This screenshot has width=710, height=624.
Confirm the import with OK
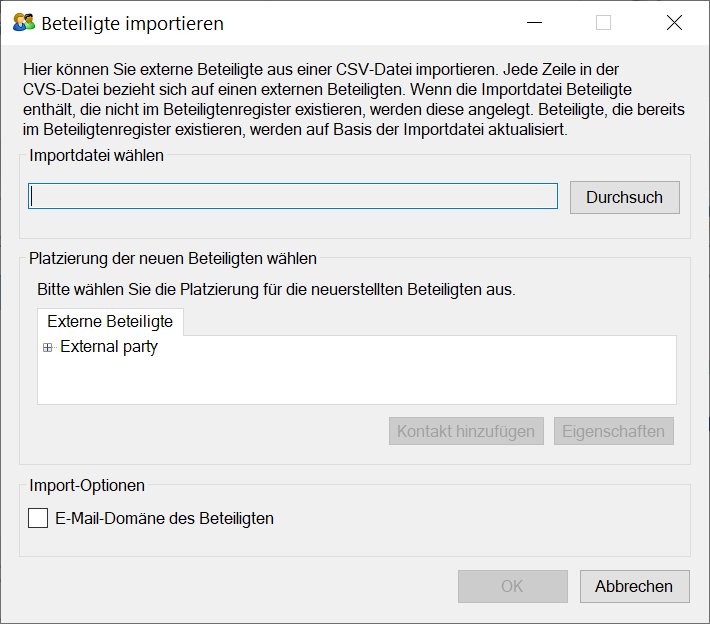click(x=512, y=586)
